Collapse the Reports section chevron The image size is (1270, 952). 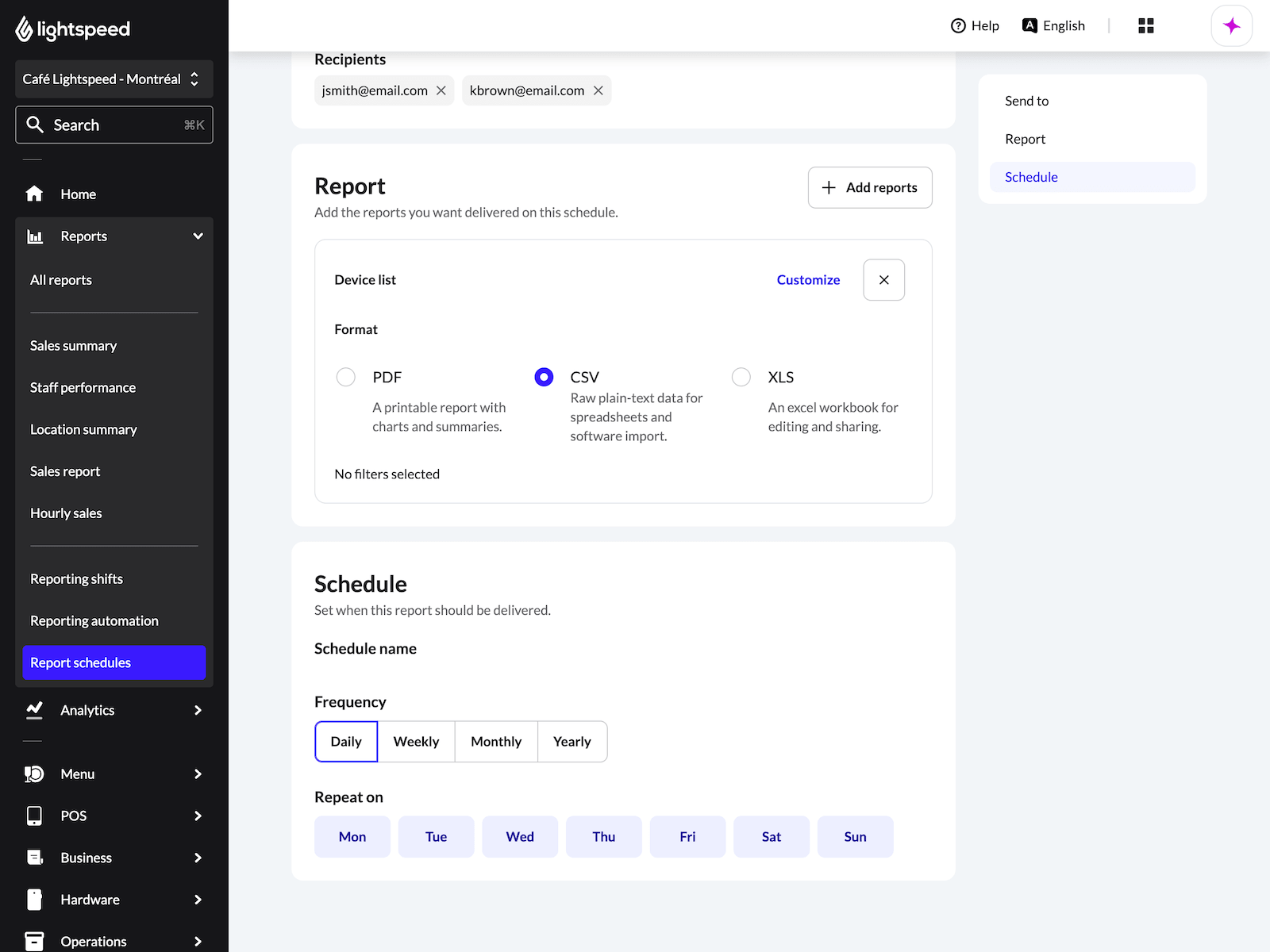tap(198, 236)
